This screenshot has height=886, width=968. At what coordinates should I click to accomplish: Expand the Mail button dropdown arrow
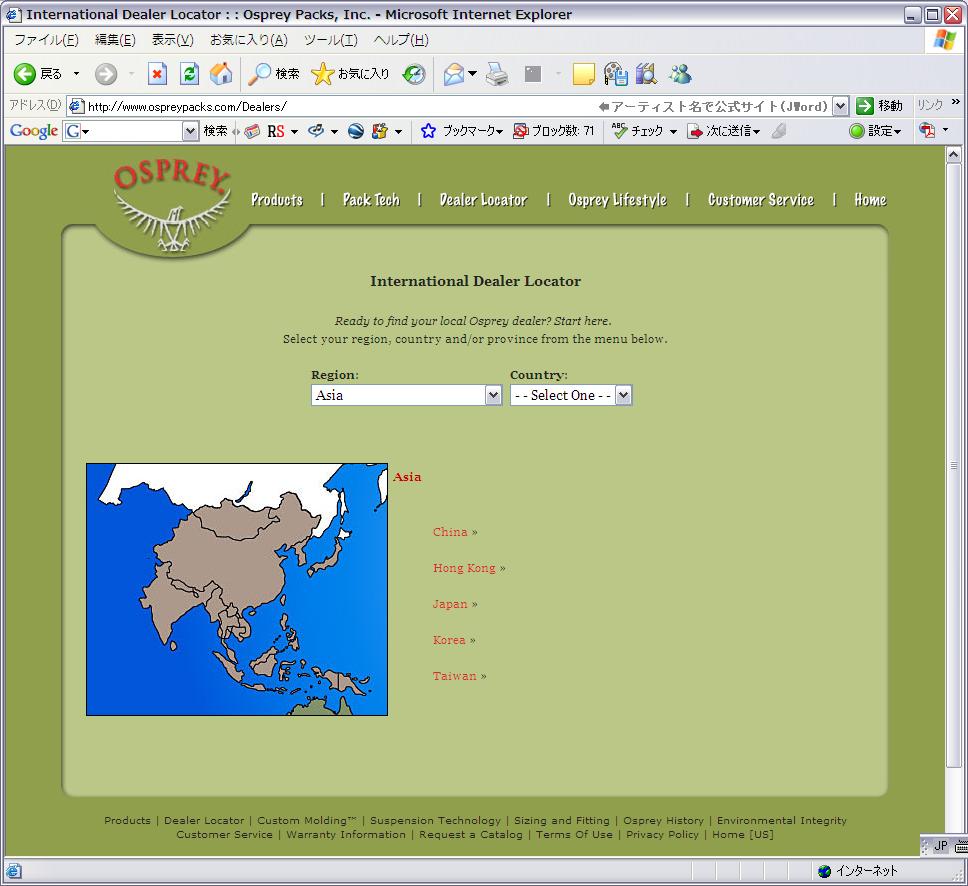472,74
